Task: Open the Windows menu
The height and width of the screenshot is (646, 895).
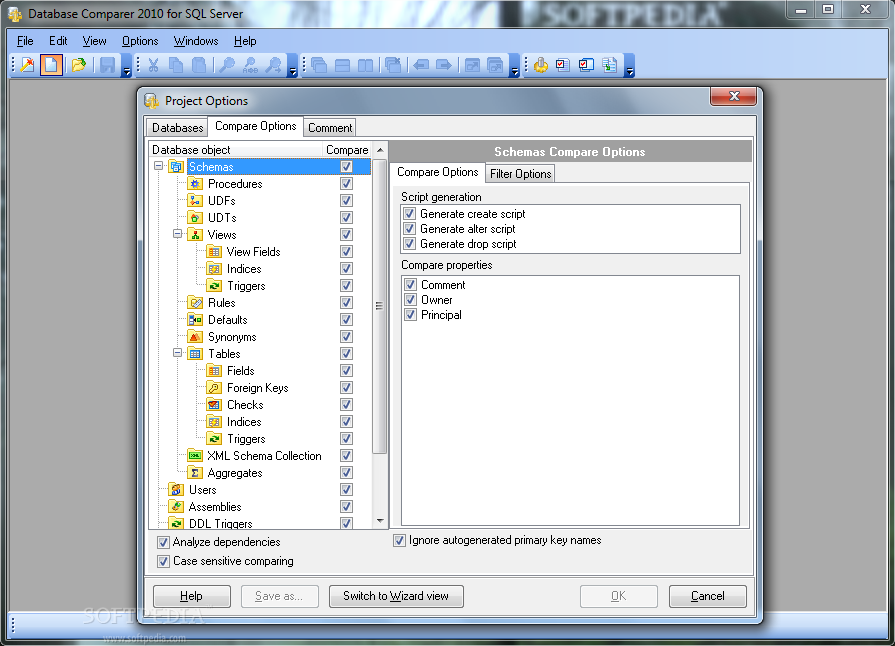Action: coord(196,41)
